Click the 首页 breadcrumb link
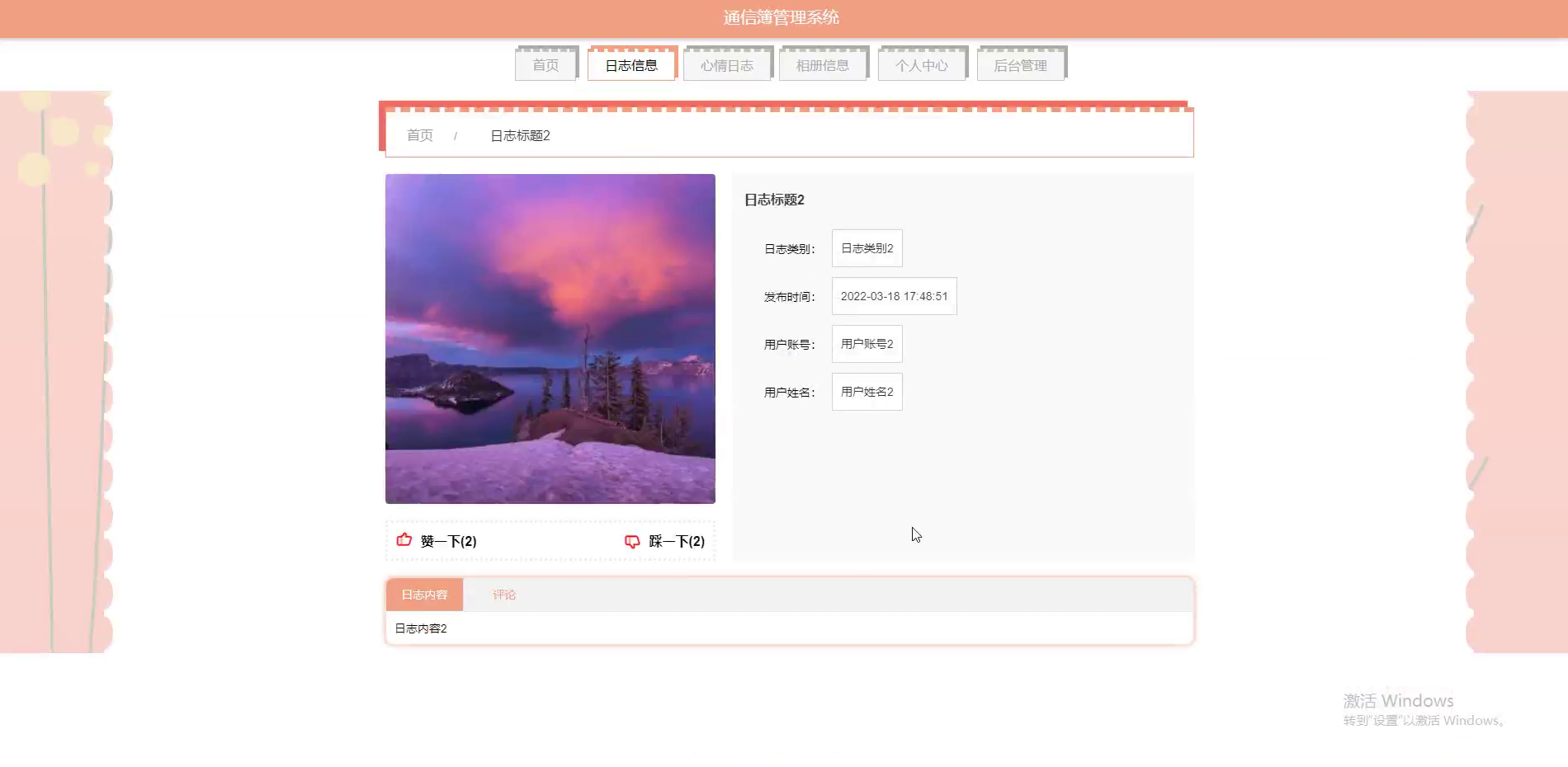Screen dimensions: 1568x767 (x=420, y=135)
